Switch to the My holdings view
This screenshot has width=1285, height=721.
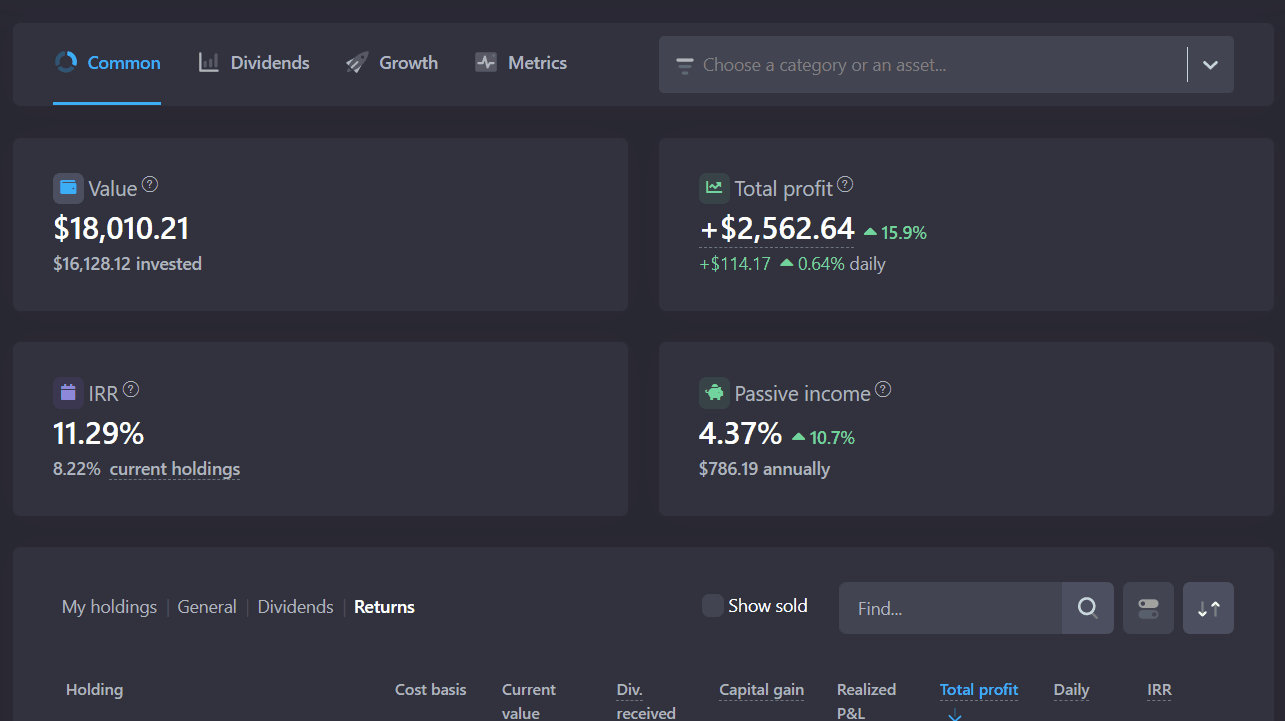pos(109,607)
